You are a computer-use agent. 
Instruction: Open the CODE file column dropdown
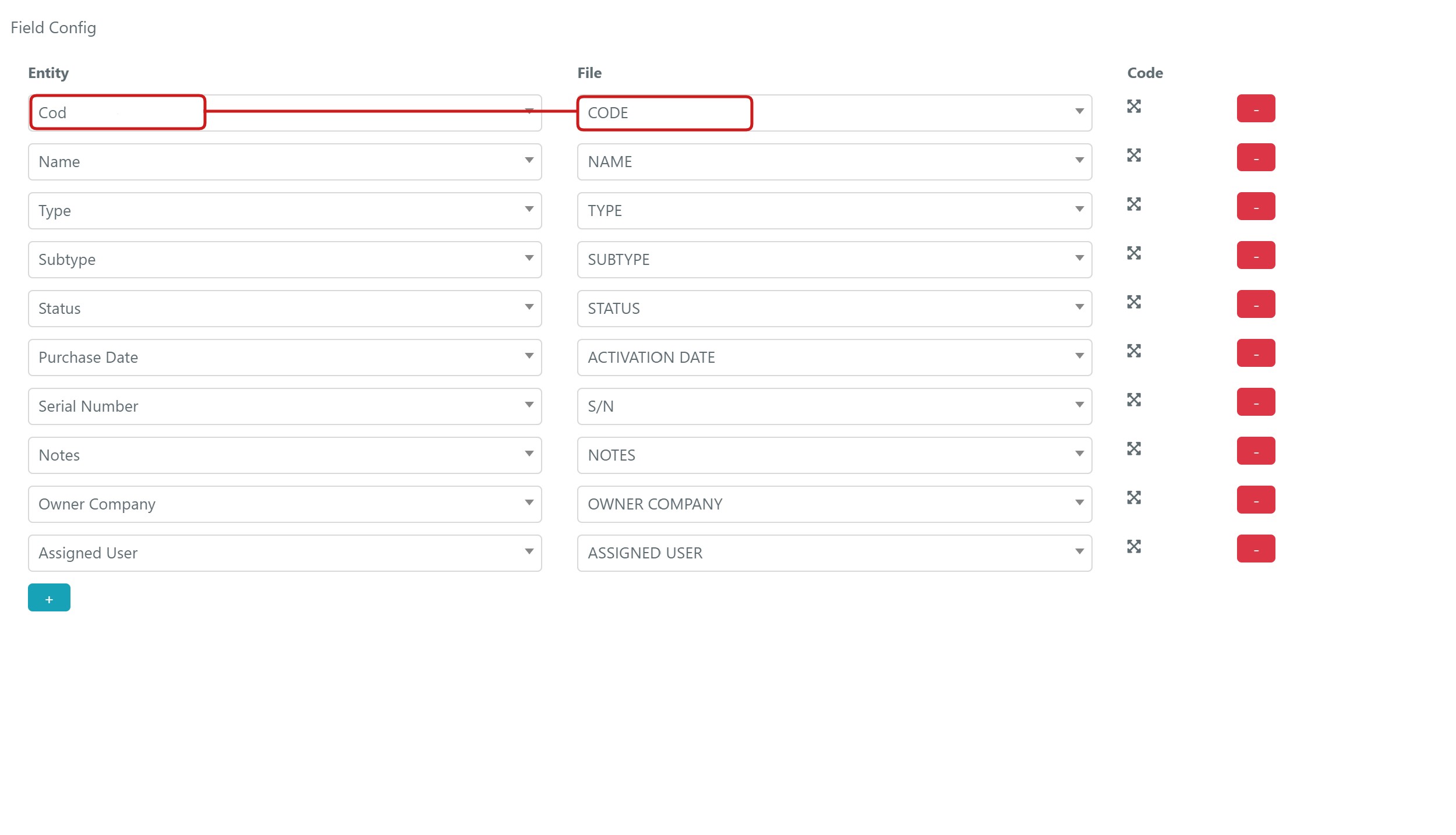point(834,113)
